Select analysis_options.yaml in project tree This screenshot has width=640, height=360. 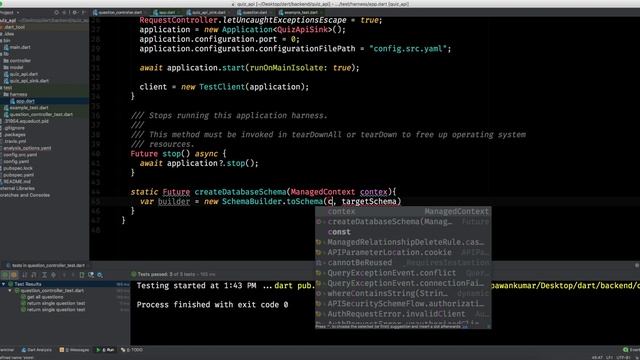click(27, 148)
